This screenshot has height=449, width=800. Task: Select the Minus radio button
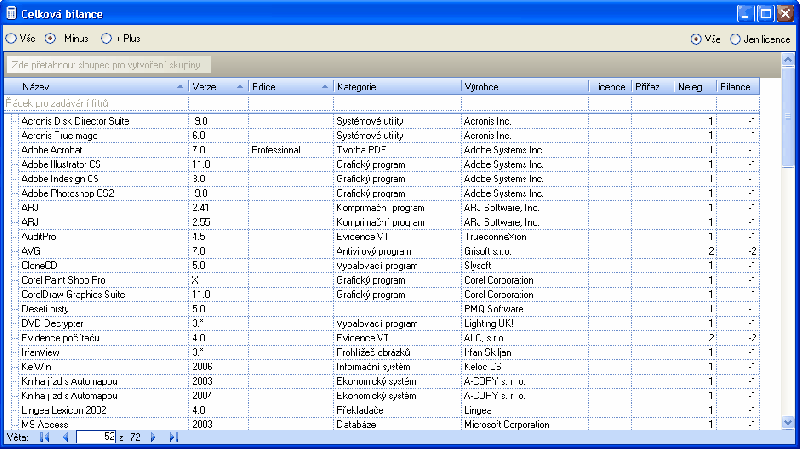click(51, 39)
